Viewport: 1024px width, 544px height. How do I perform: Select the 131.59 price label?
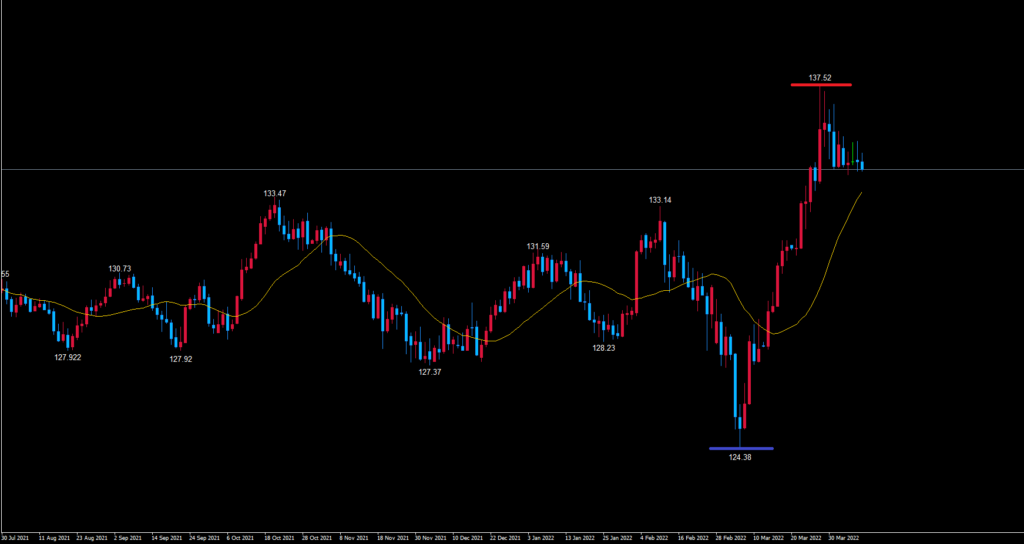pos(539,246)
